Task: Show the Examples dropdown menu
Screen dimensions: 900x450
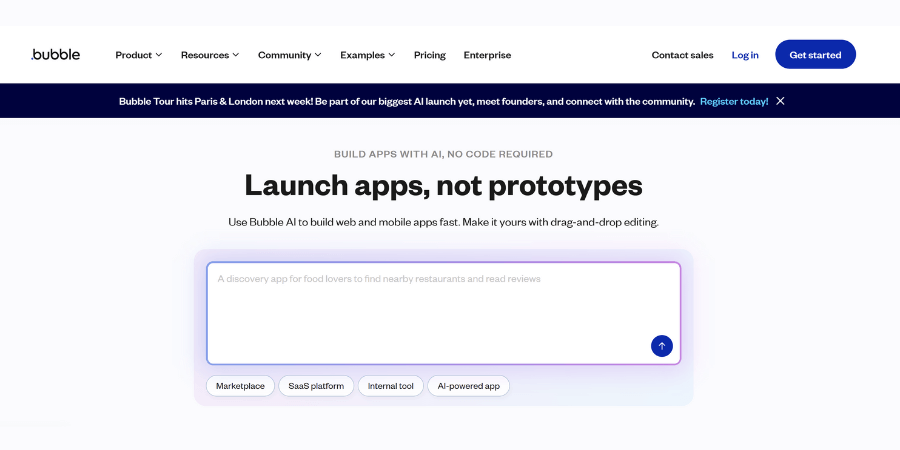Action: pyautogui.click(x=367, y=55)
